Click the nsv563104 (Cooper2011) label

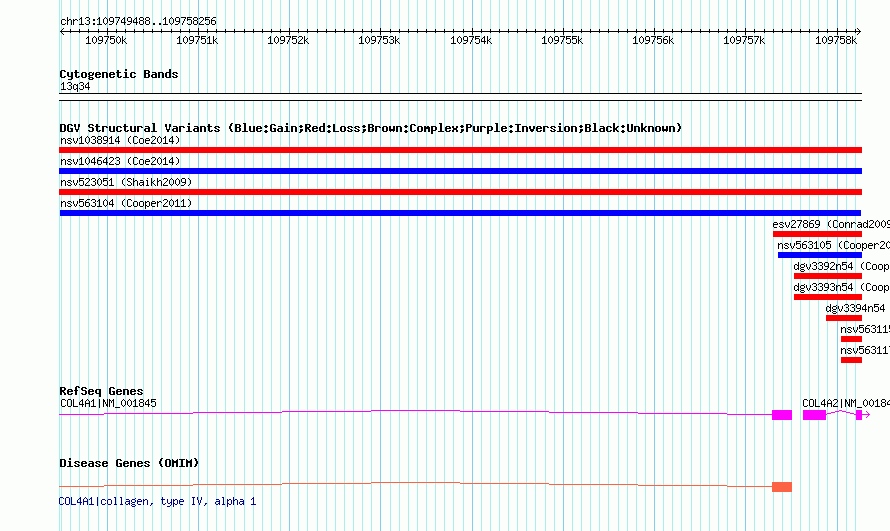(126, 203)
